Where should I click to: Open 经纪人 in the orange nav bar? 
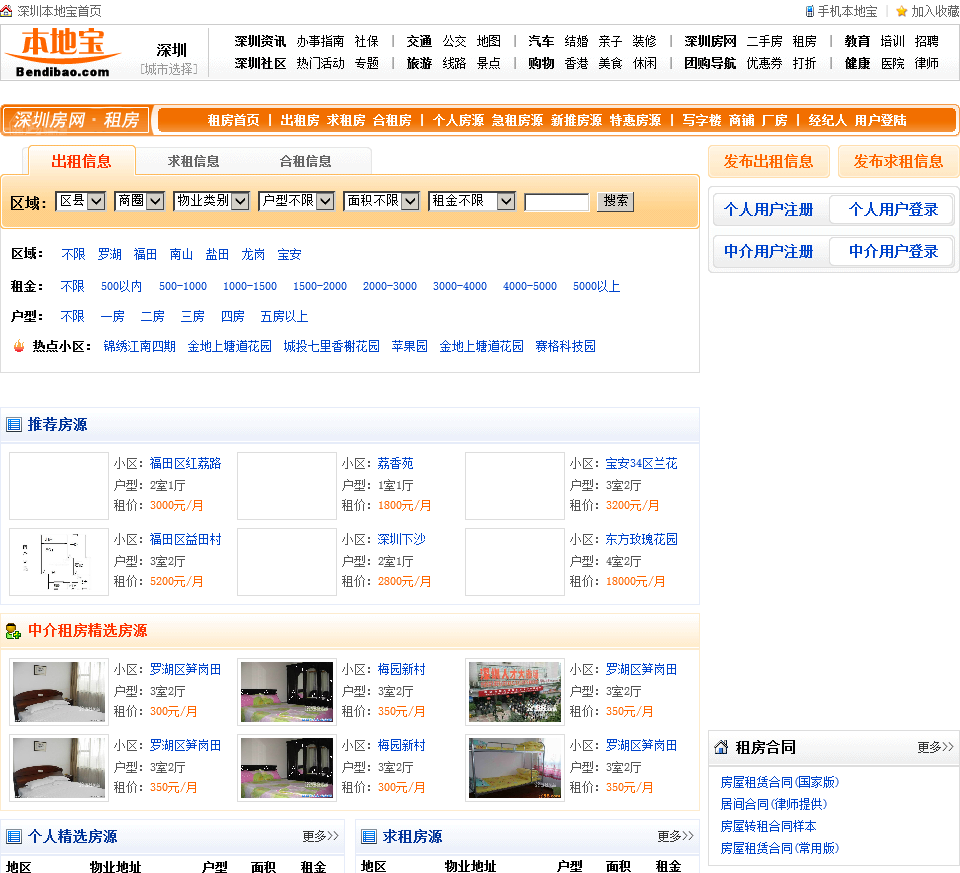(x=827, y=121)
